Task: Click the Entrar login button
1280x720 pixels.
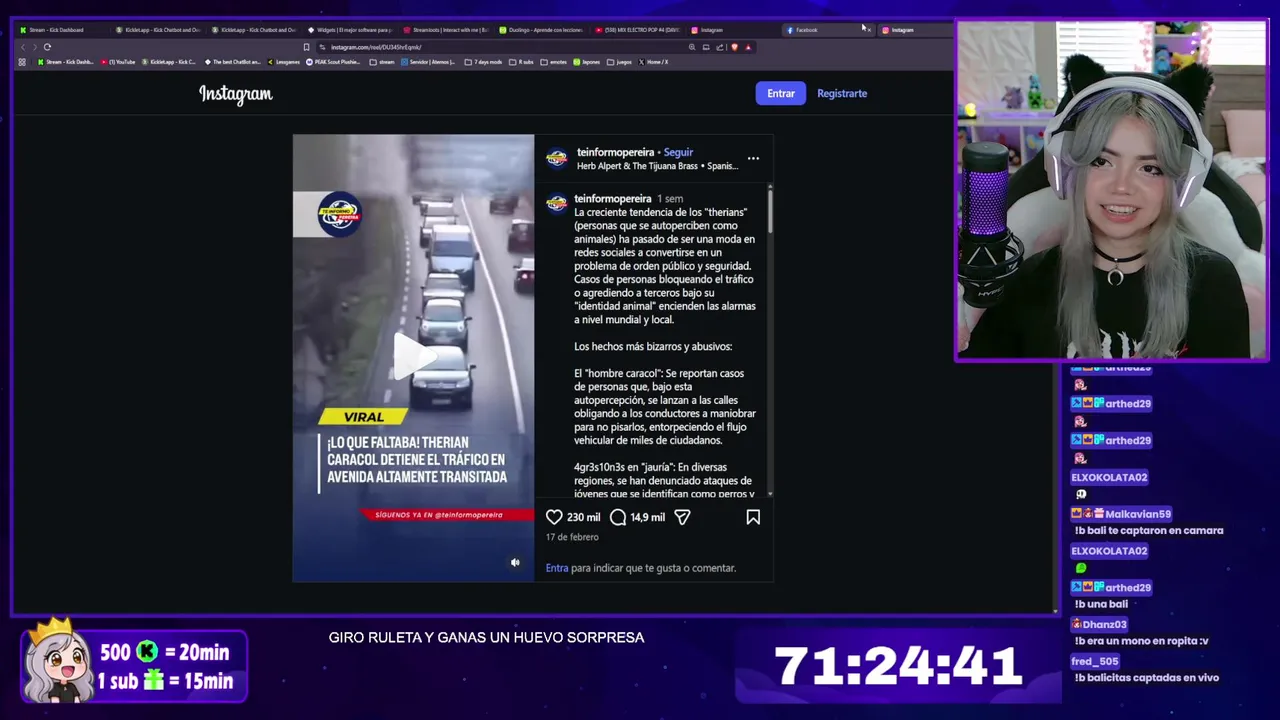Action: (781, 93)
